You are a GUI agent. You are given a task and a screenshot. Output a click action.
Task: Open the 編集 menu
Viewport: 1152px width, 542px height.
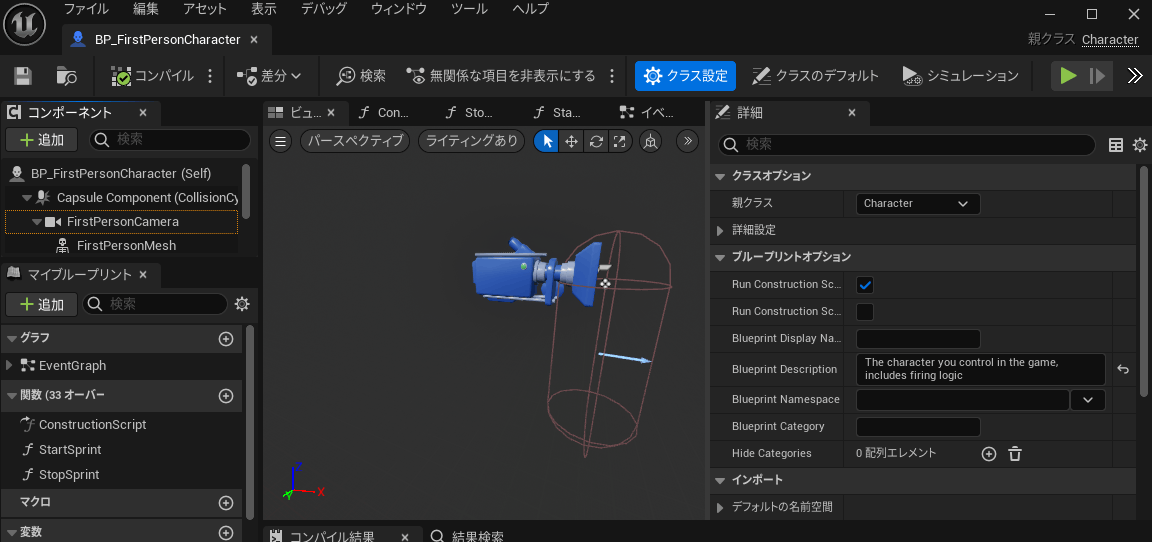tap(145, 10)
